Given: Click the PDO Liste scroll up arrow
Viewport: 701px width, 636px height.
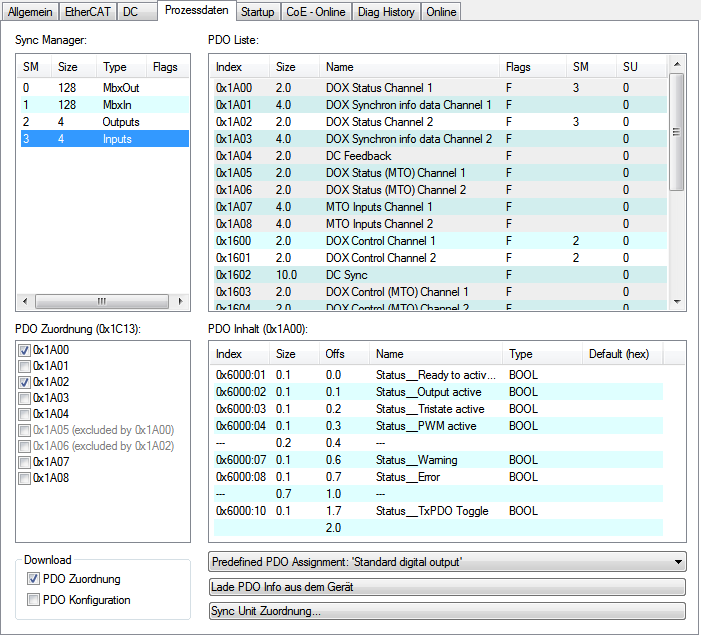Looking at the screenshot, I should 677,64.
